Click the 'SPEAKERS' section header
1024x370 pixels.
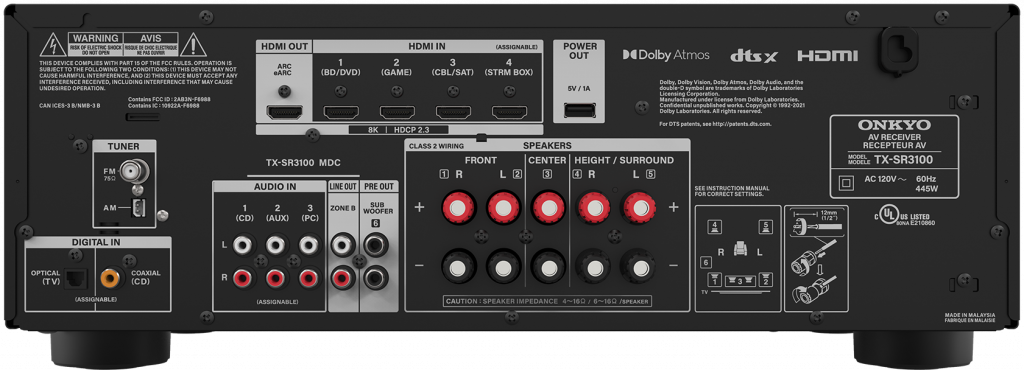tap(547, 146)
